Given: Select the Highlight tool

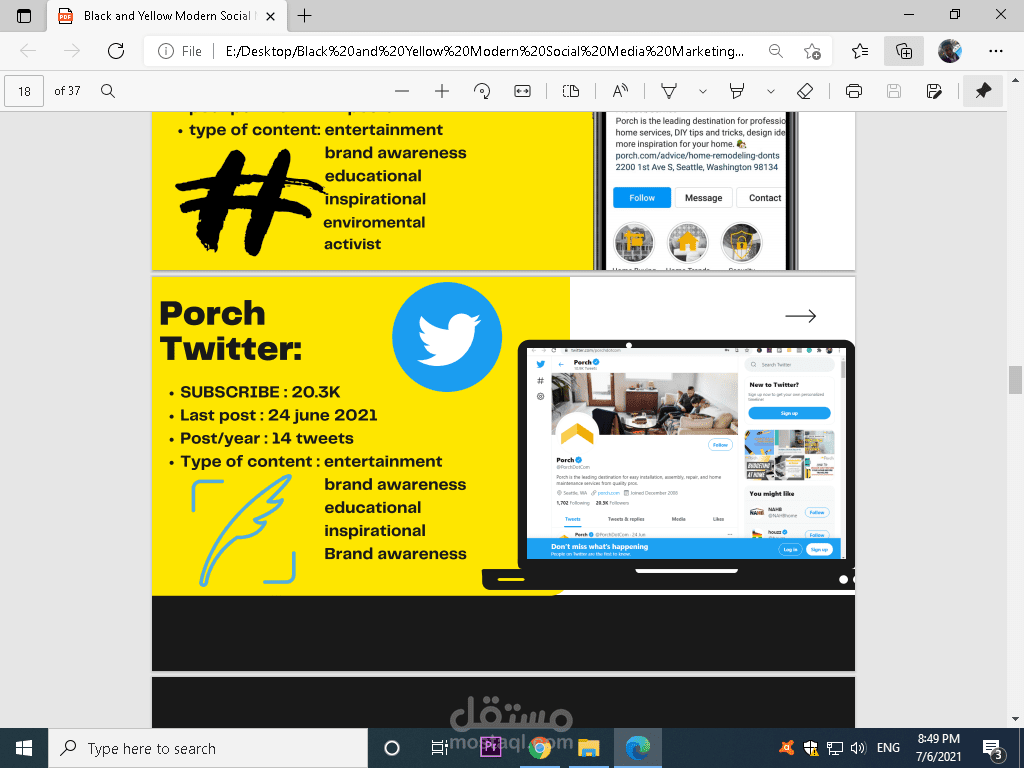Looking at the screenshot, I should tap(737, 91).
